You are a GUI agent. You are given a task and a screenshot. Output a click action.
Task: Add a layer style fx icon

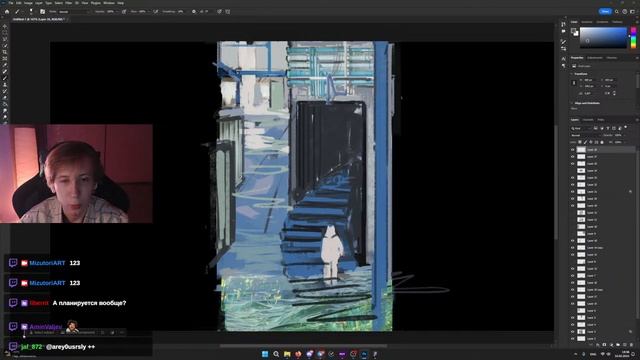pyautogui.click(x=598, y=344)
